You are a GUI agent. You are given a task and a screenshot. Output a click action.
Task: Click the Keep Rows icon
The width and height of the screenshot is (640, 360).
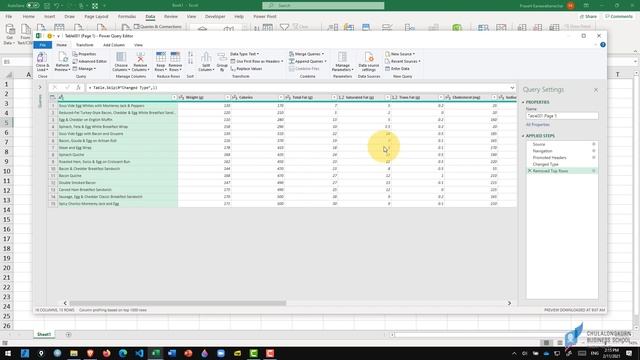(161, 58)
